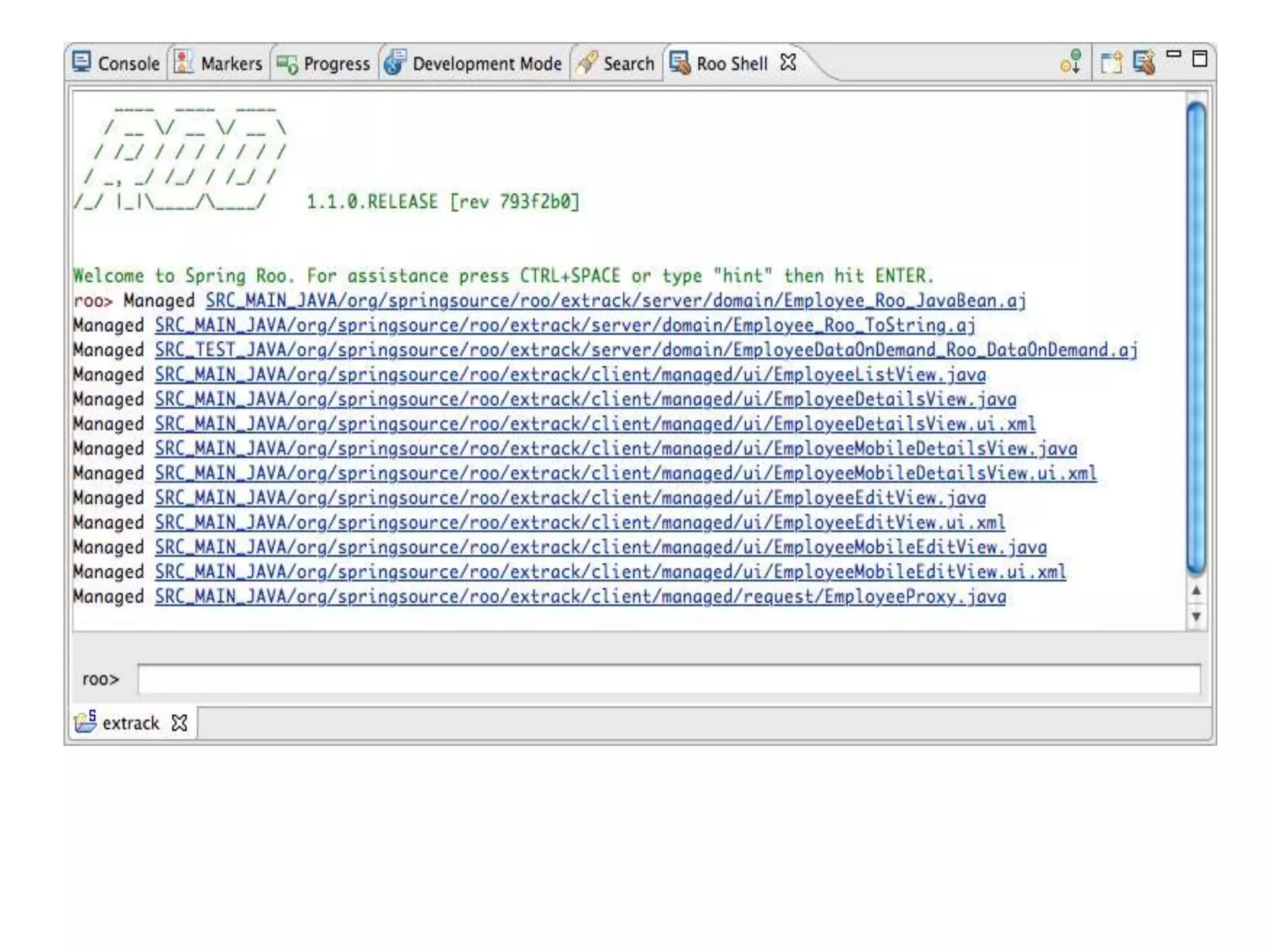Open EmployeeMobileEditView.ui.xml link
The width and height of the screenshot is (1270, 952).
coord(611,573)
